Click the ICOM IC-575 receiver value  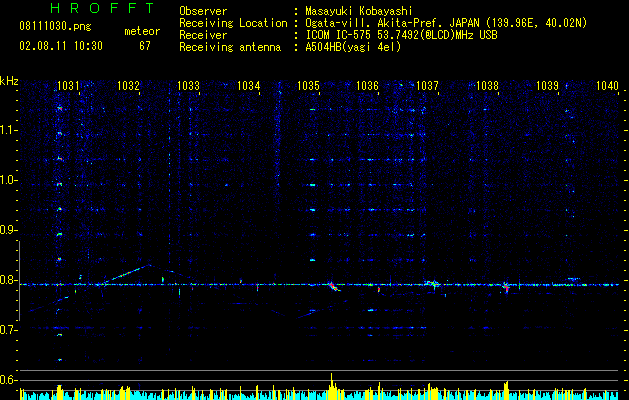click(x=401, y=35)
